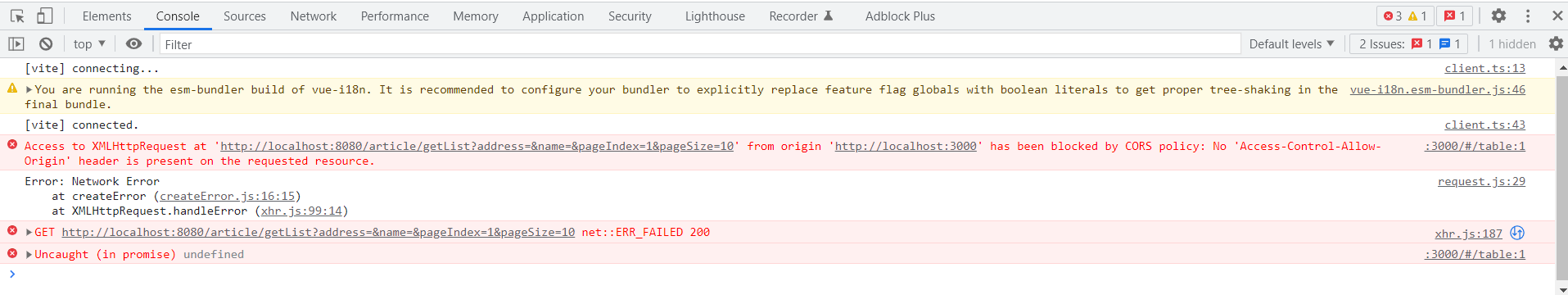This screenshot has width=1568, height=295.
Task: Clear the console with the clear icon
Action: tap(46, 44)
